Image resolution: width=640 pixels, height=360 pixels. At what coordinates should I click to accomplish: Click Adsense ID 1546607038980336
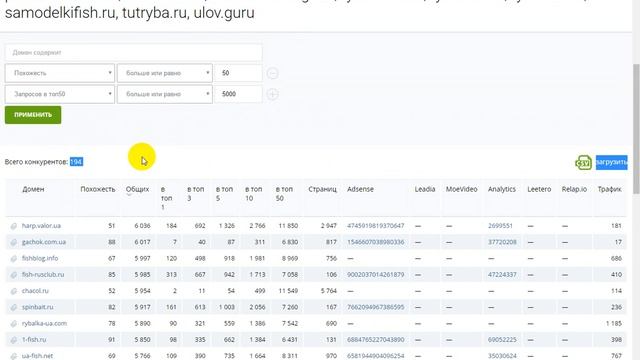(376, 242)
